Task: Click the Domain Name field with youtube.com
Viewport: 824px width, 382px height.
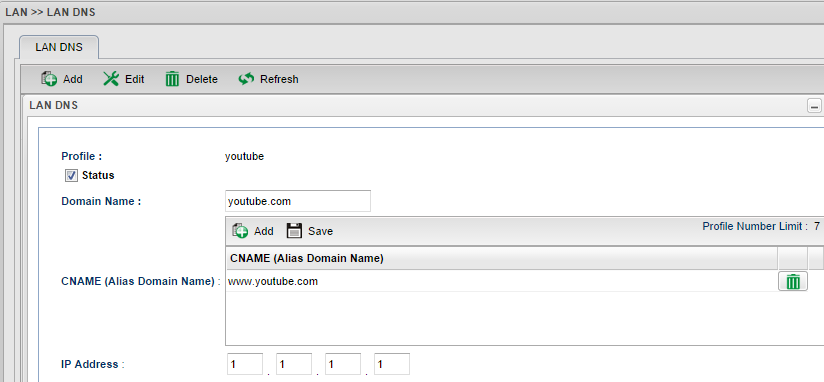Action: [x=297, y=201]
